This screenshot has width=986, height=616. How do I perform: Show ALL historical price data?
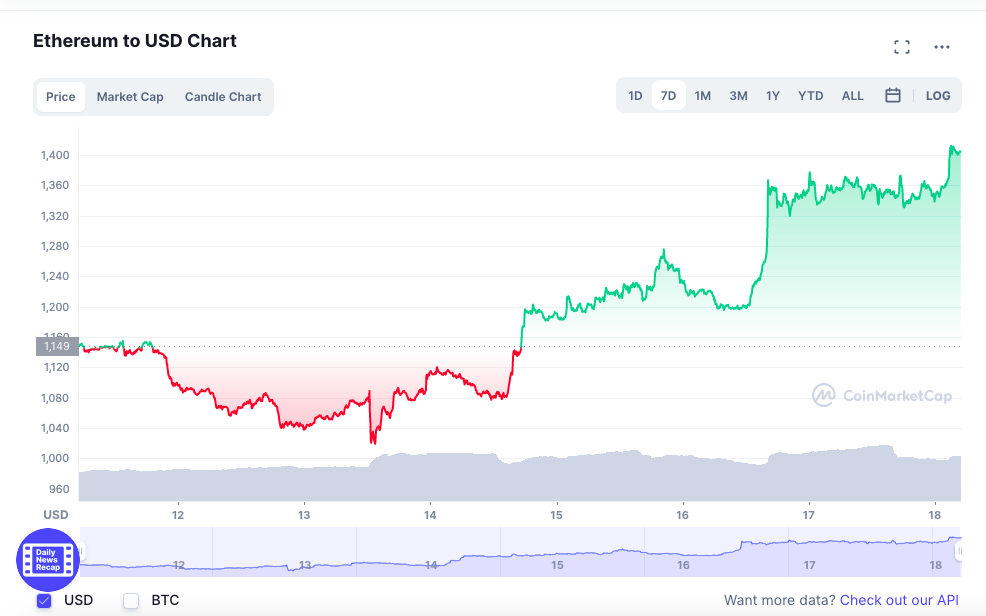pyautogui.click(x=852, y=96)
